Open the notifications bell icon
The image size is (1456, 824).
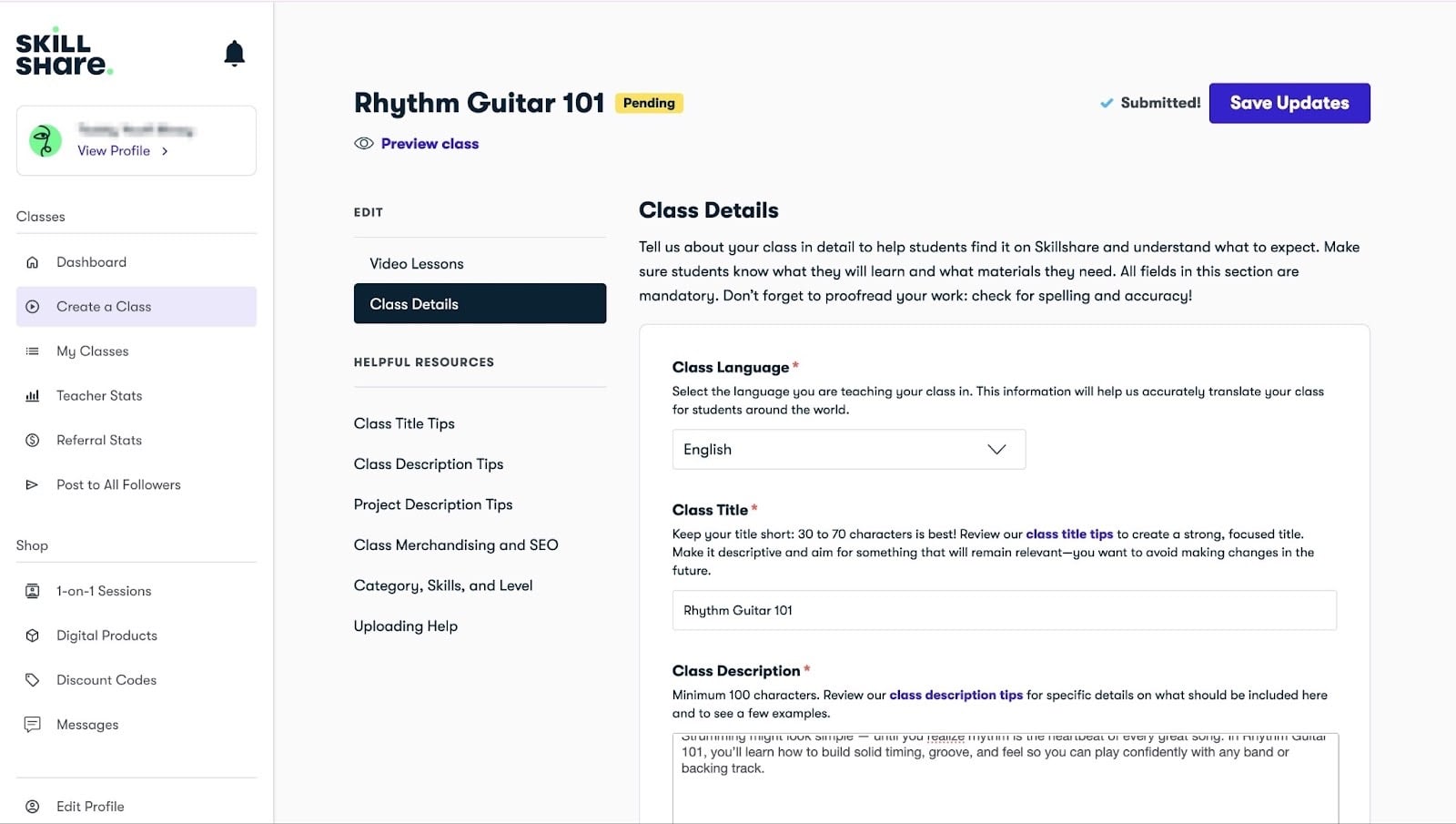[x=234, y=54]
